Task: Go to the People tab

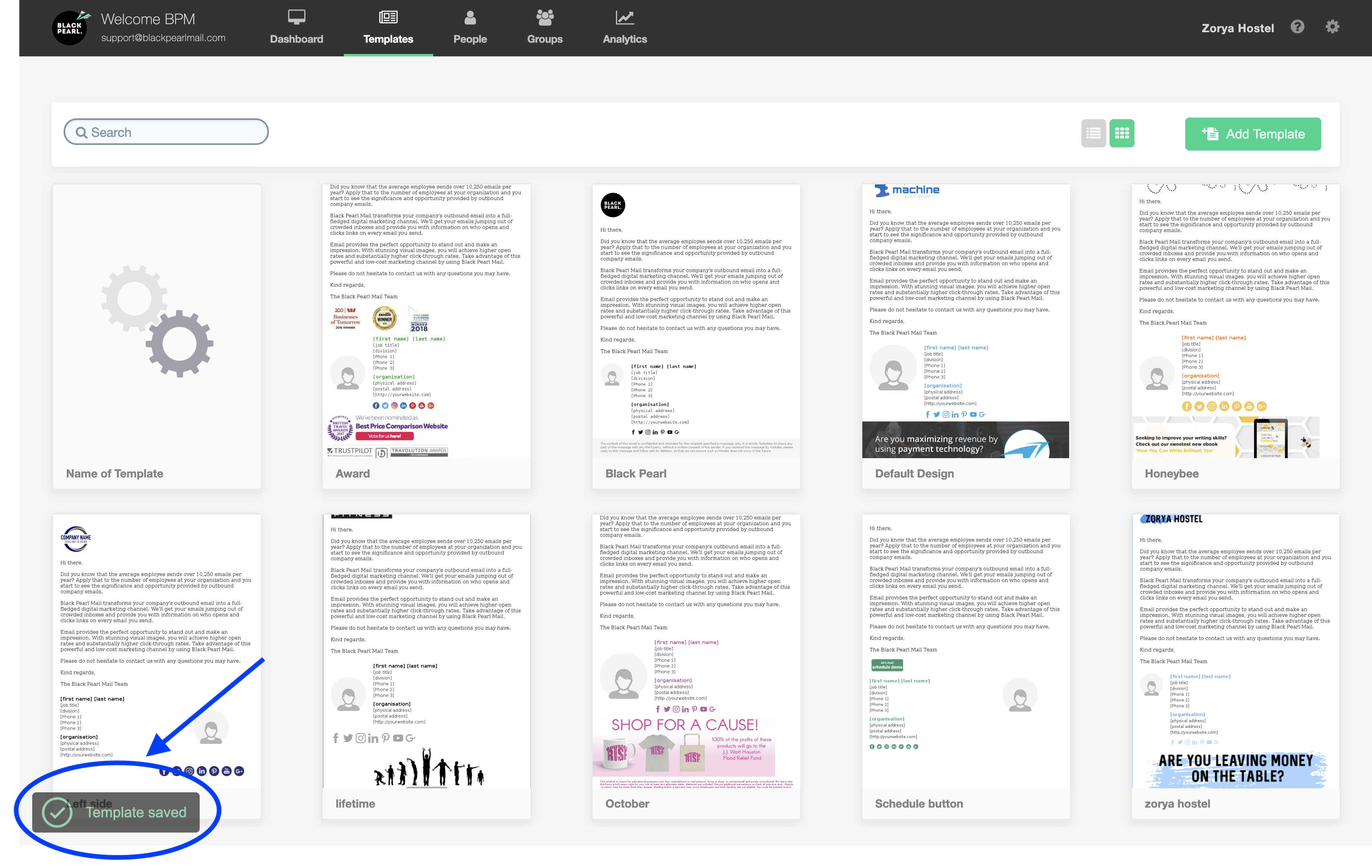Action: (469, 27)
